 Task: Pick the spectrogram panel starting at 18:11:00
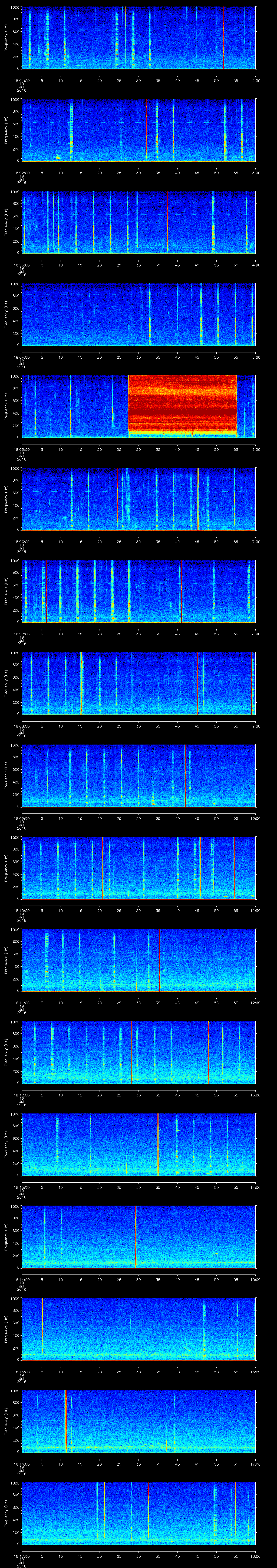138,960
